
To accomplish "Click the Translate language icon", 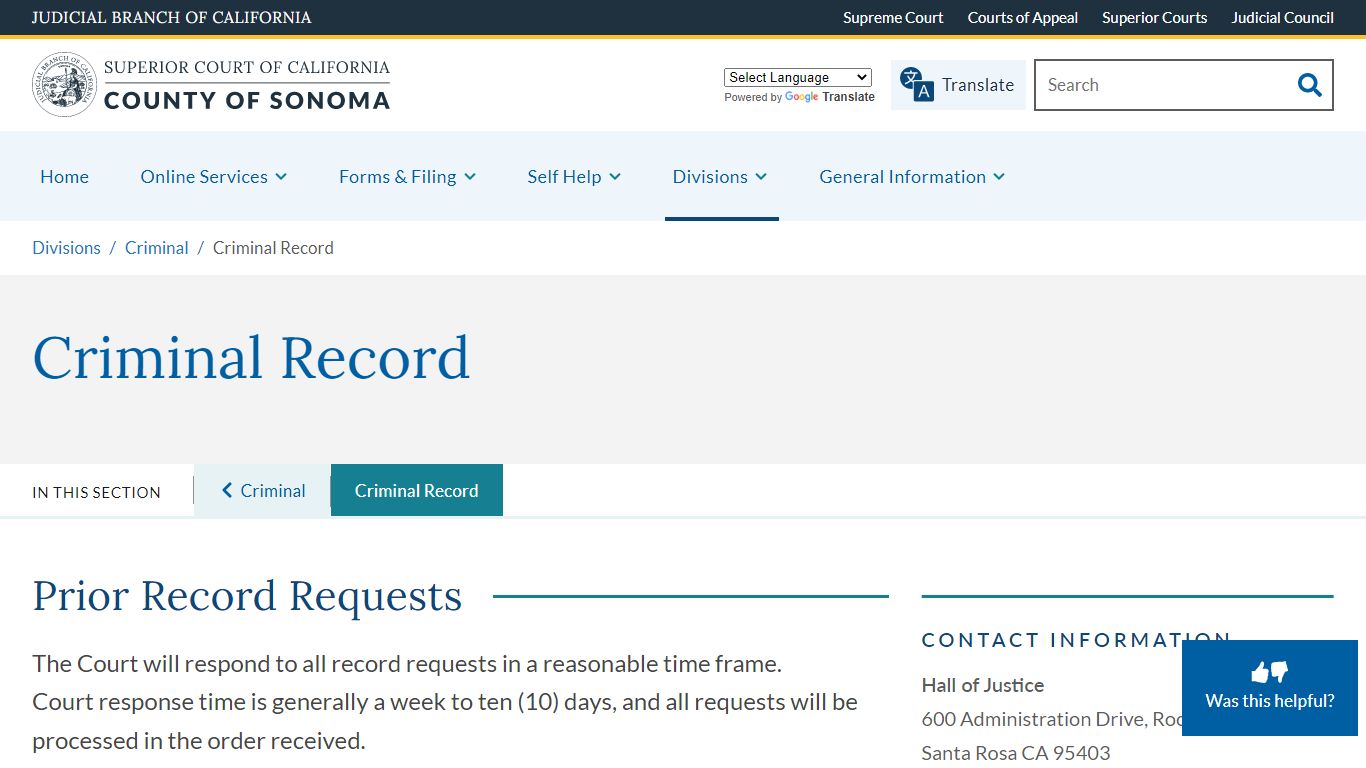I will tap(916, 85).
